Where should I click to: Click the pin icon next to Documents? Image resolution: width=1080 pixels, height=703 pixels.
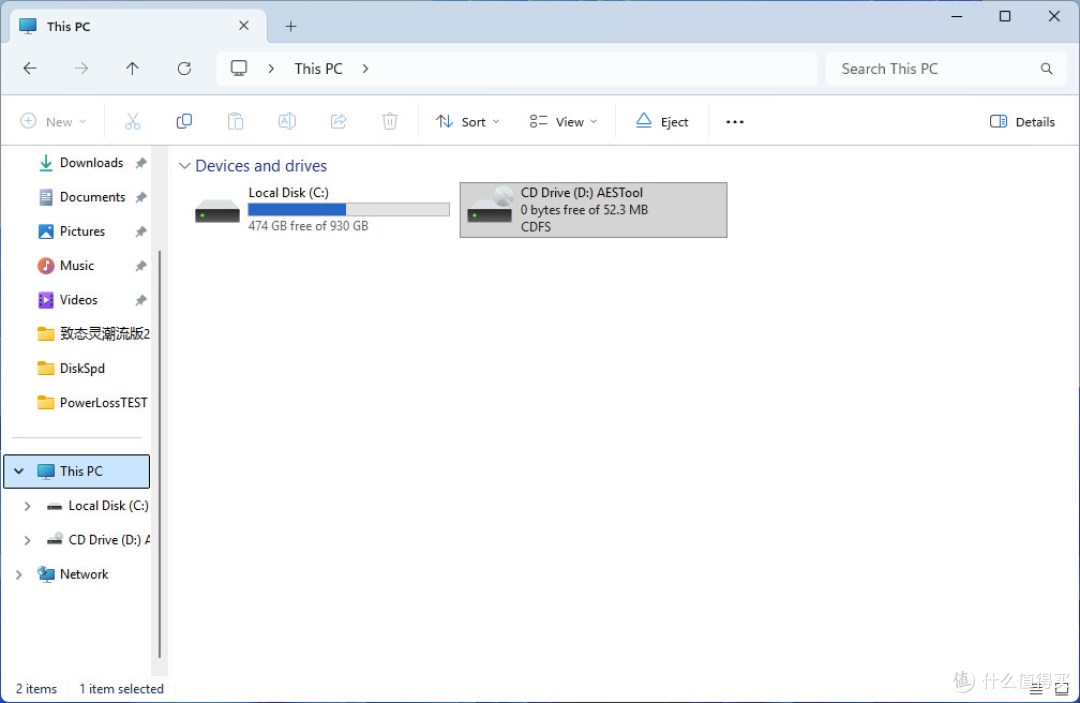click(x=141, y=198)
